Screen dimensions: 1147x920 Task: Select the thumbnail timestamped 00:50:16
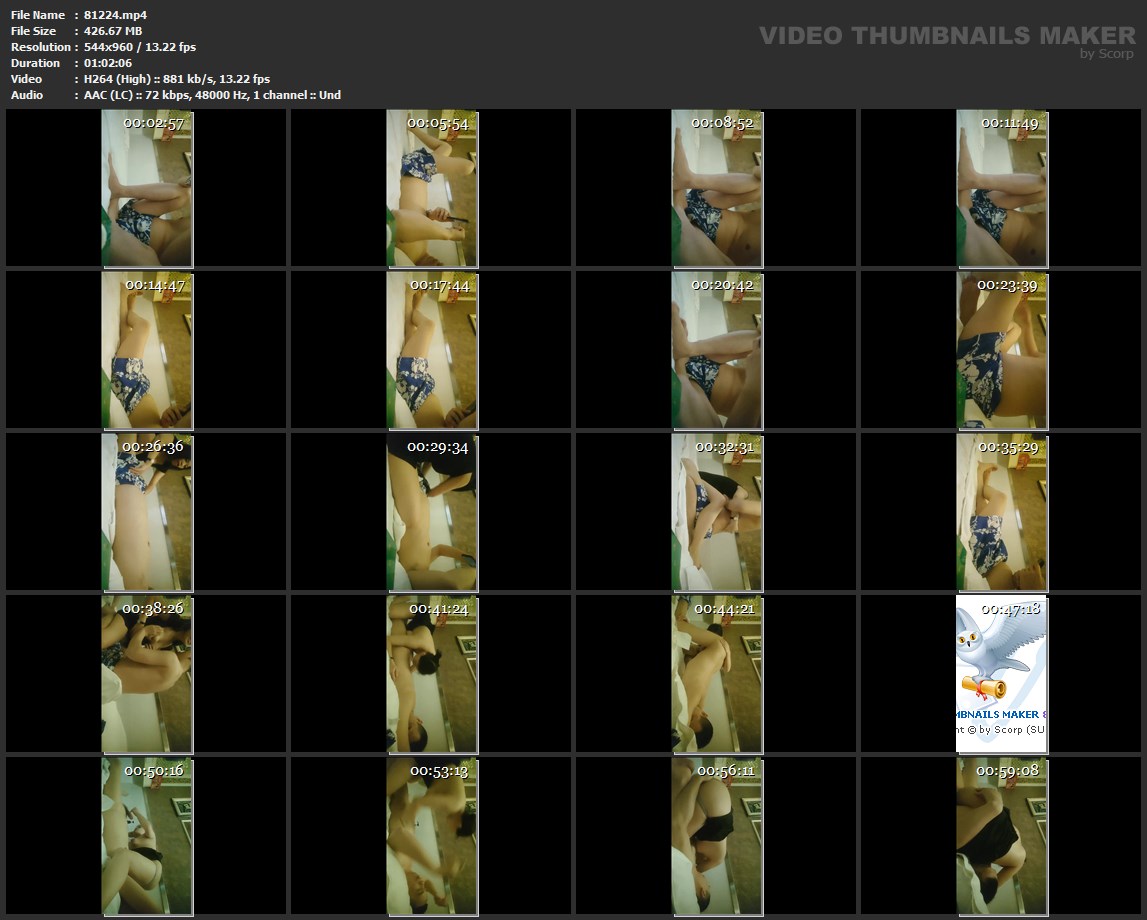[147, 835]
